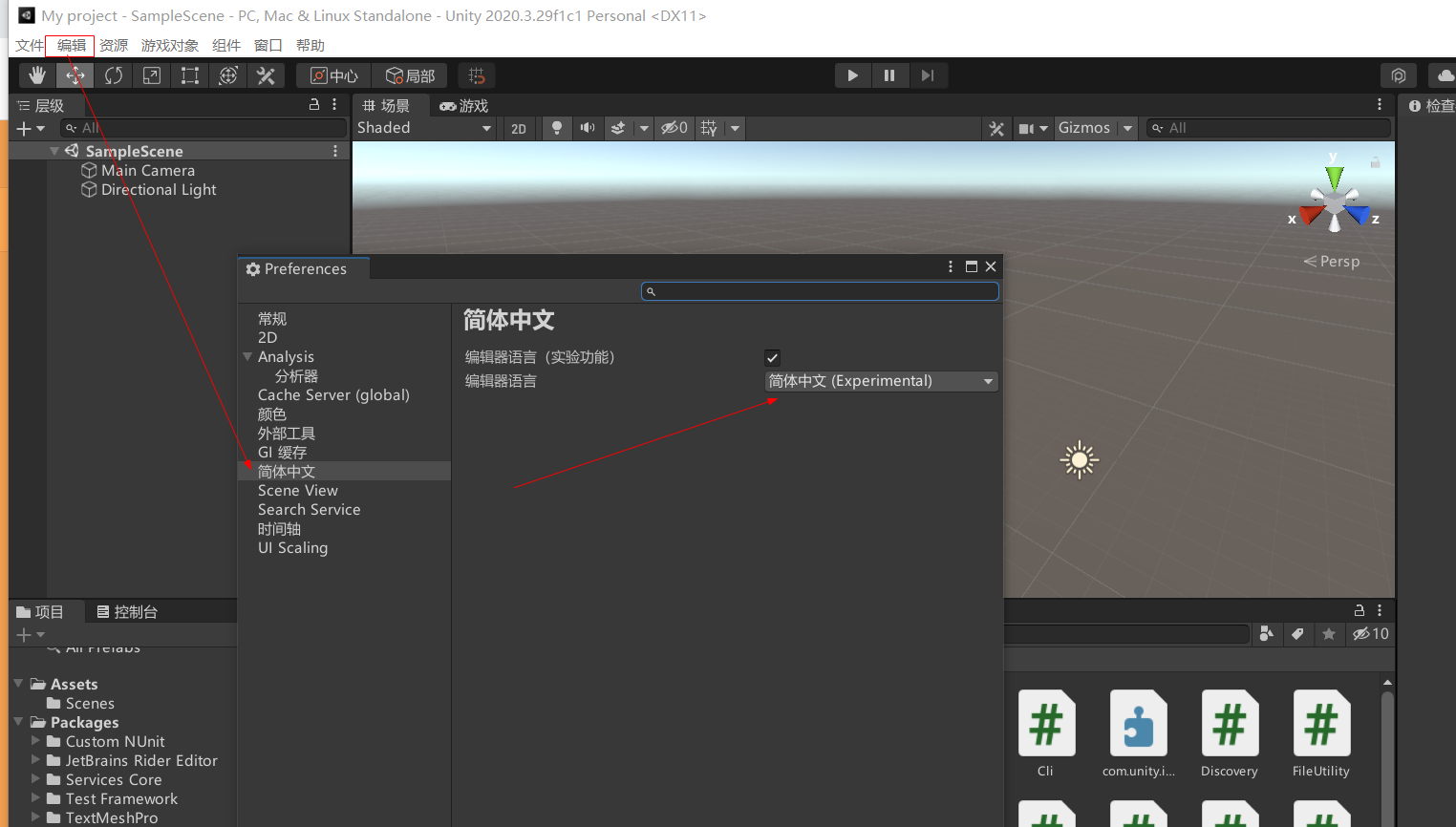
Task: Select the Hand pan tool
Action: tap(36, 74)
